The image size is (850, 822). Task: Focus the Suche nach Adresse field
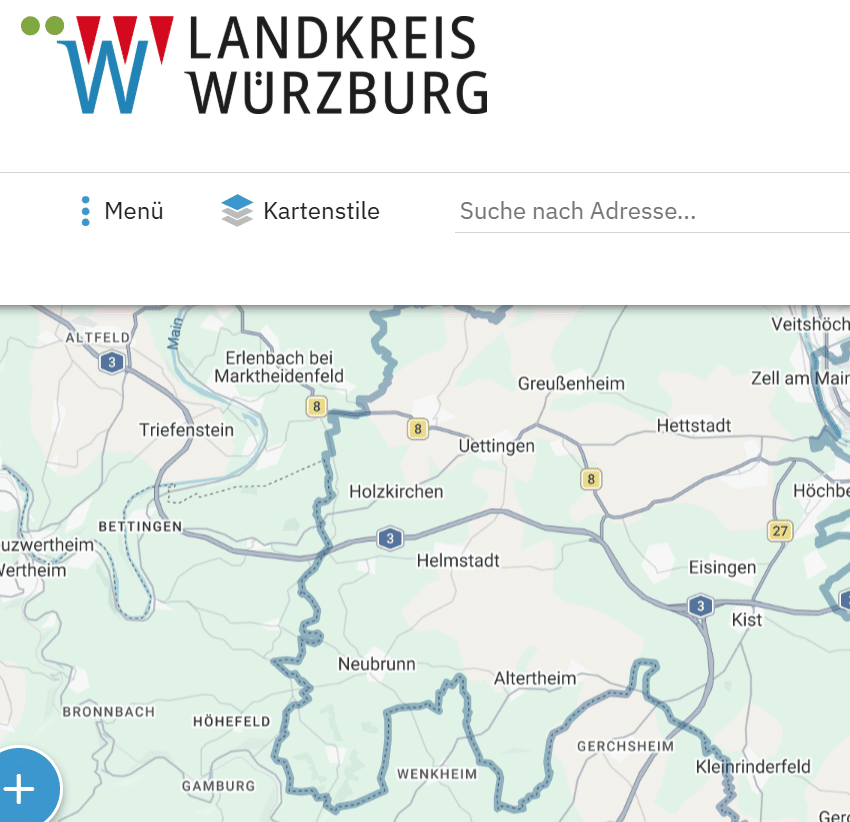click(x=652, y=211)
